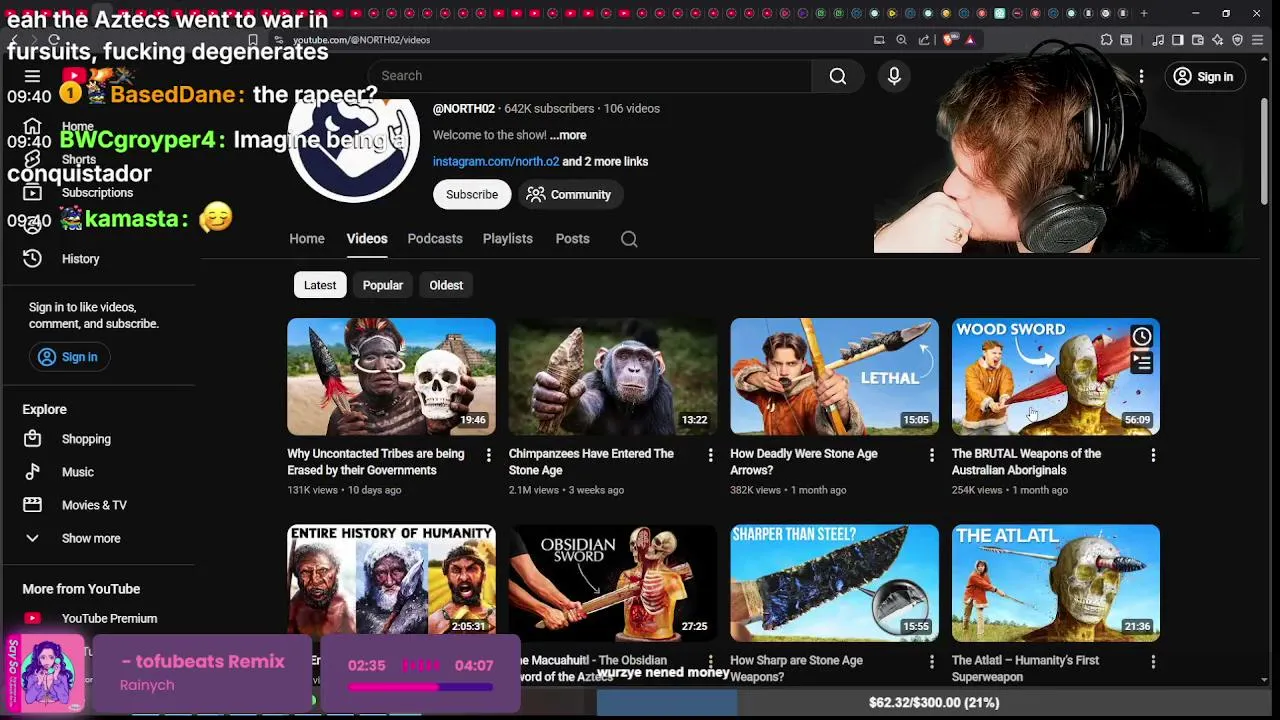This screenshot has height=720, width=1280.
Task: Click donation goal progress bar $62.32/$300.00
Action: 934,703
